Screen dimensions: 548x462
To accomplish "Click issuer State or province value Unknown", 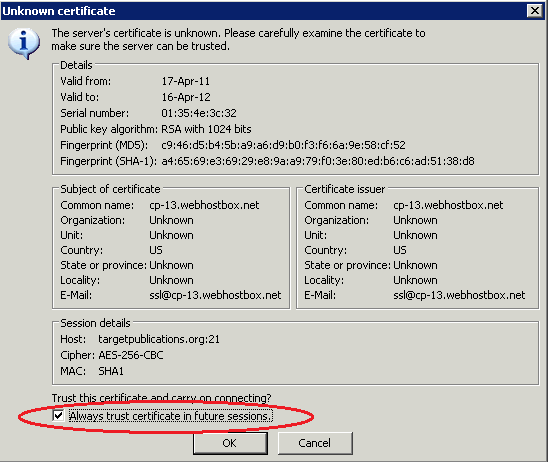I will coord(415,265).
